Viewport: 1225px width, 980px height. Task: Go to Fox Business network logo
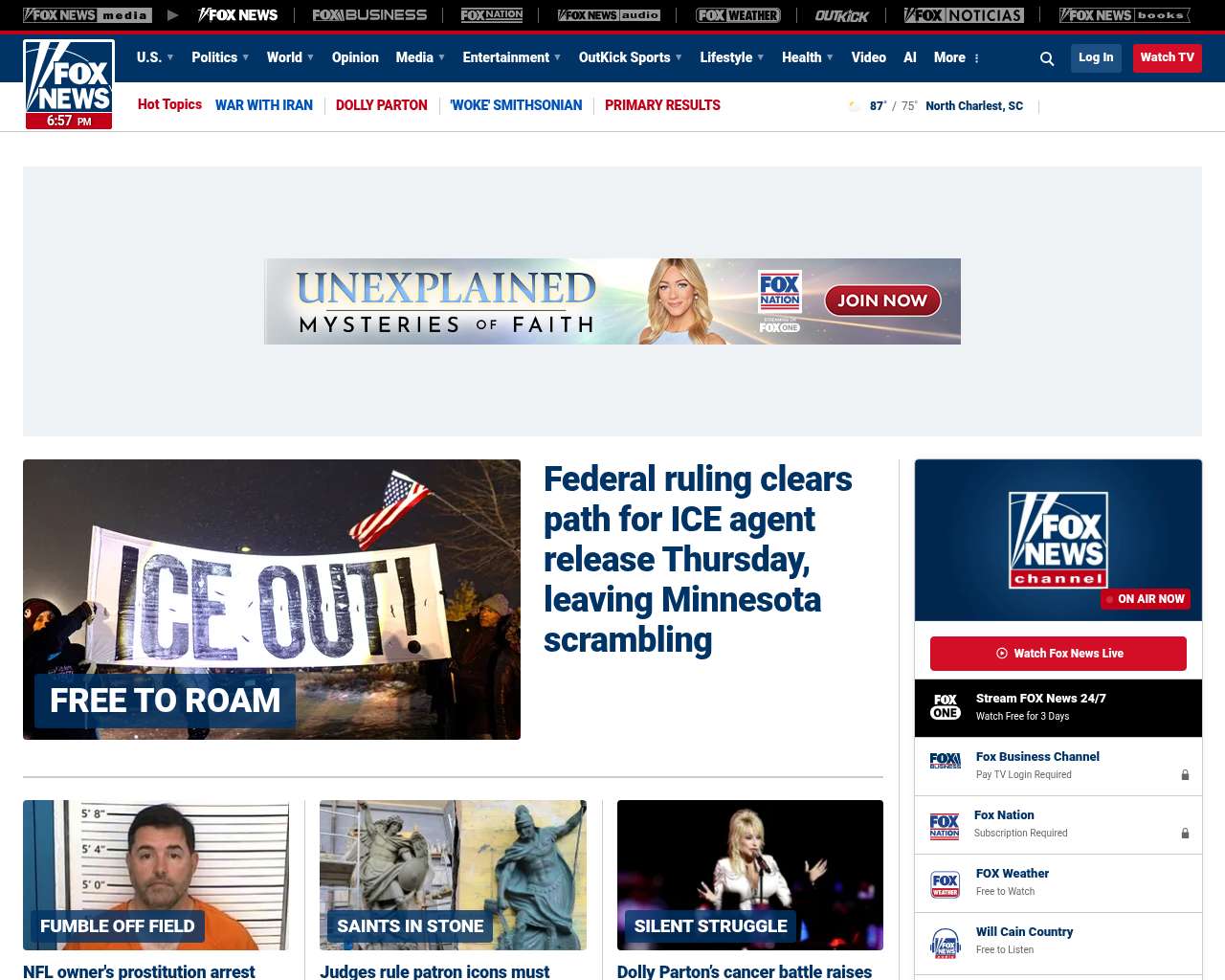pos(369,15)
